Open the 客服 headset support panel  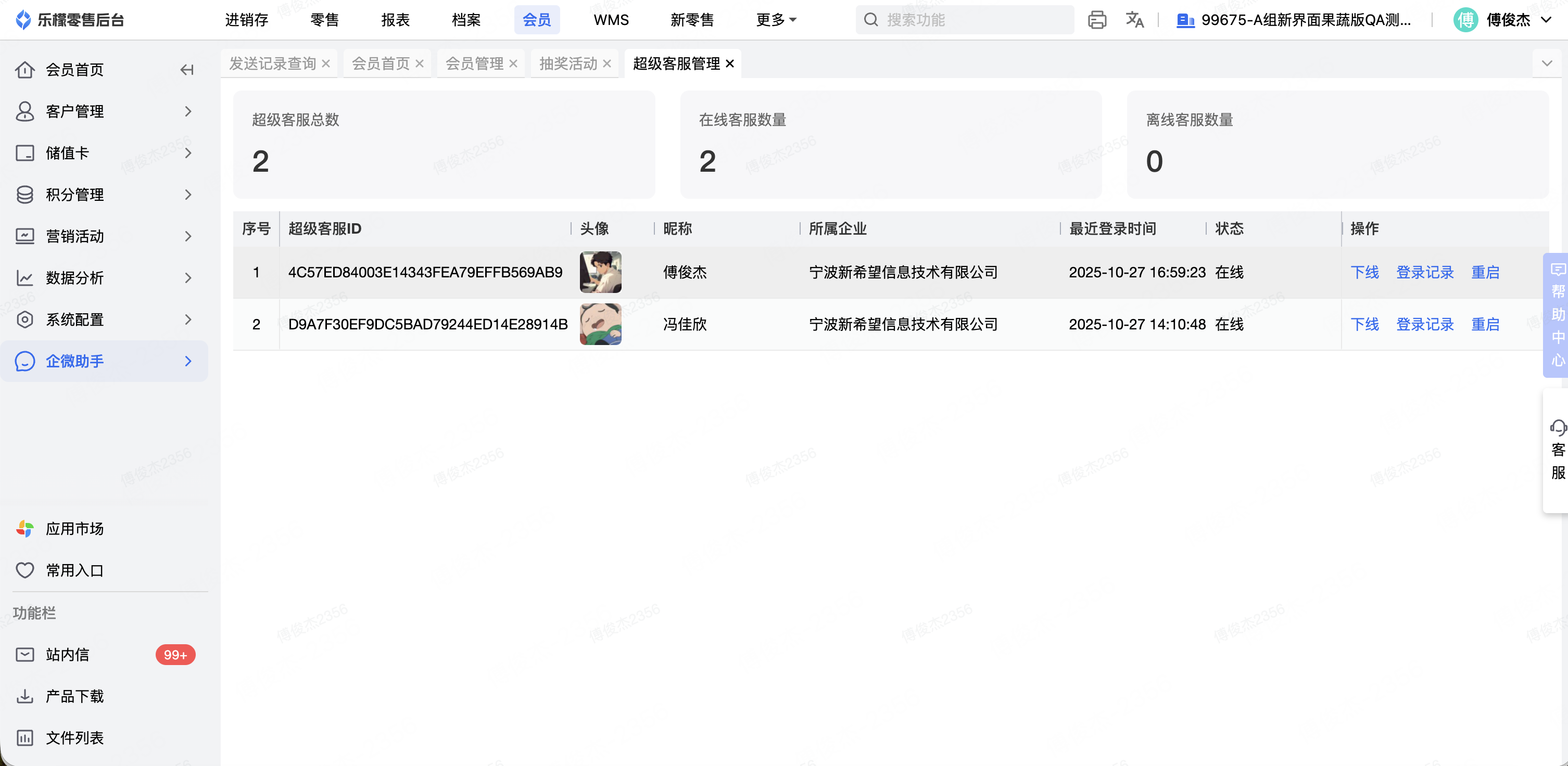[1557, 450]
